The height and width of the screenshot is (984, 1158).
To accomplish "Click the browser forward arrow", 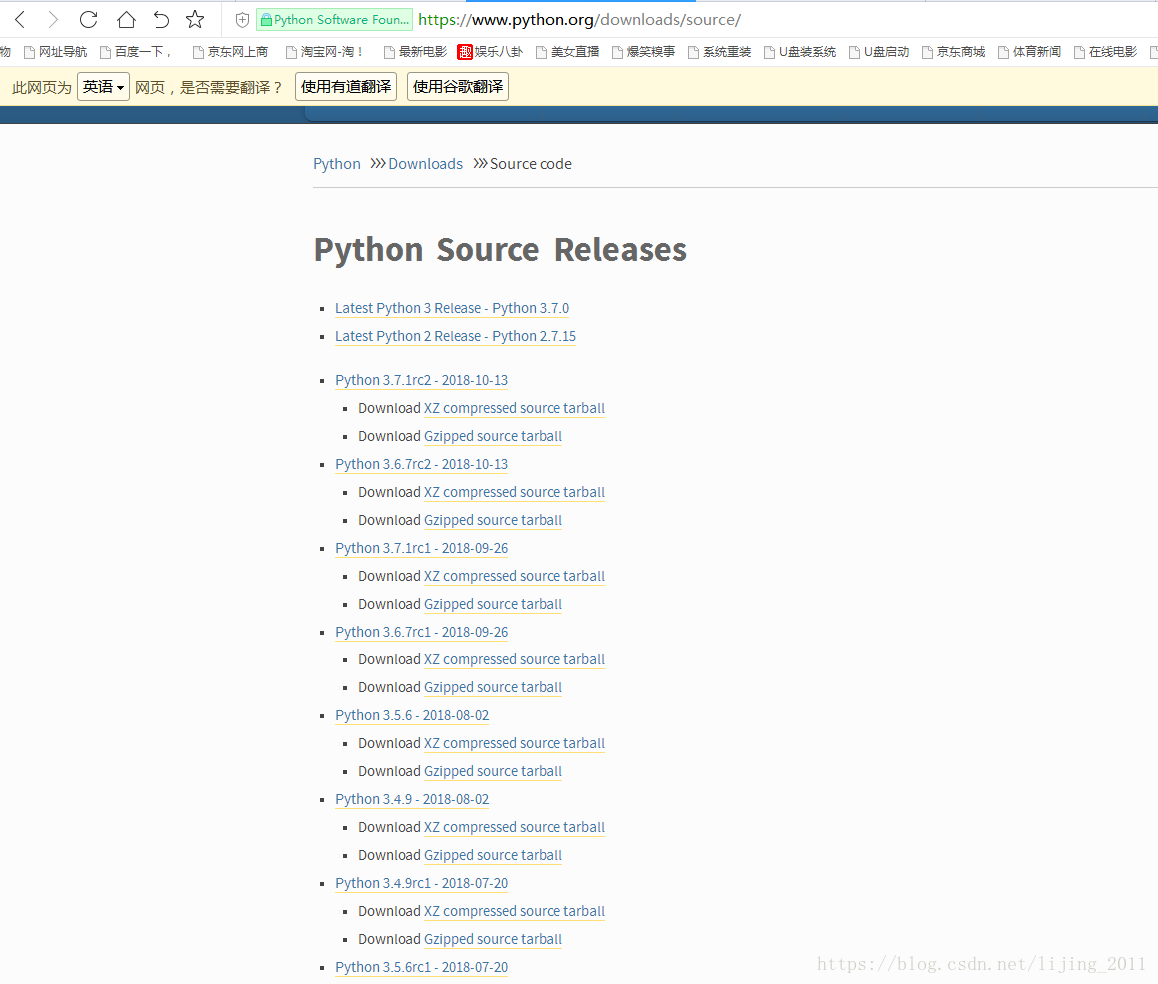I will [52, 19].
